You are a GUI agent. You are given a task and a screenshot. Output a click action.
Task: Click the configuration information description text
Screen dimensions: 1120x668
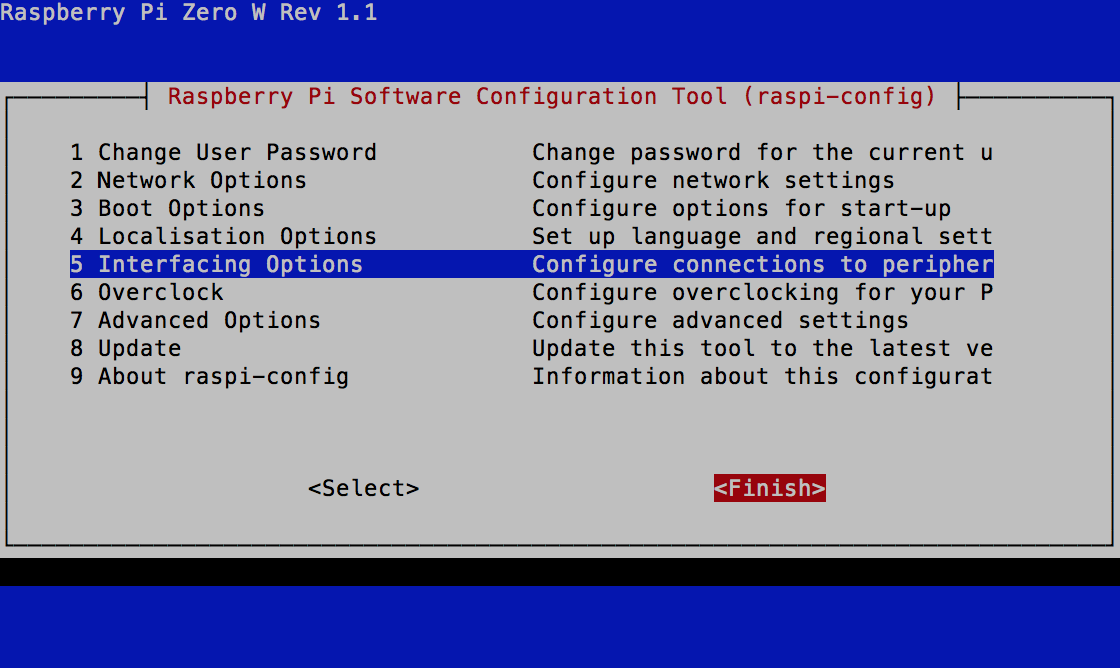point(763,376)
